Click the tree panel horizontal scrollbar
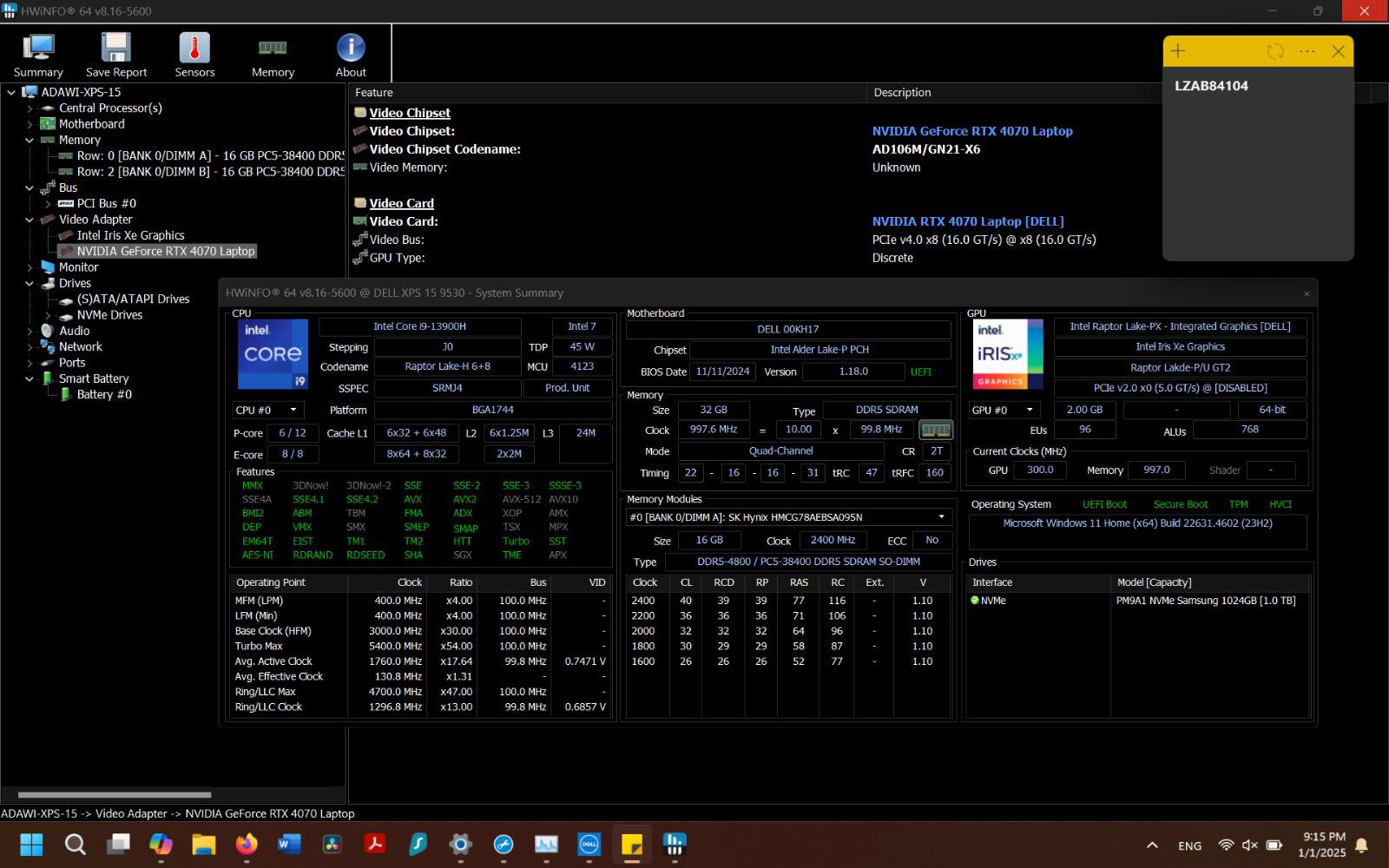 115,794
